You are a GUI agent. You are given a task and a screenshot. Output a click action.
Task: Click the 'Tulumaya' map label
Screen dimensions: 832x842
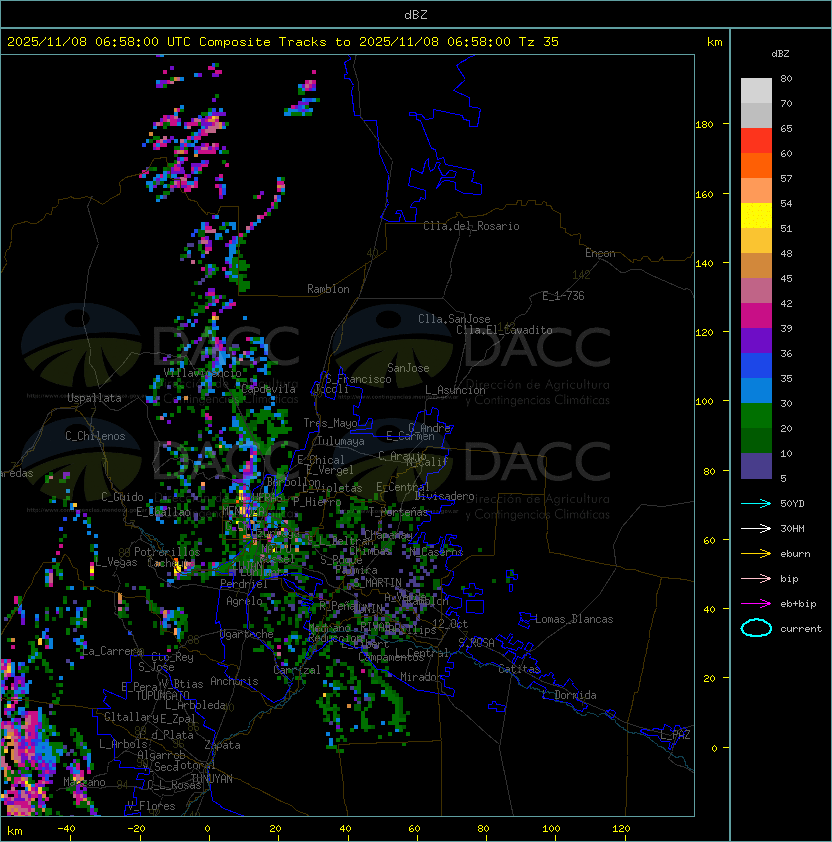341,441
